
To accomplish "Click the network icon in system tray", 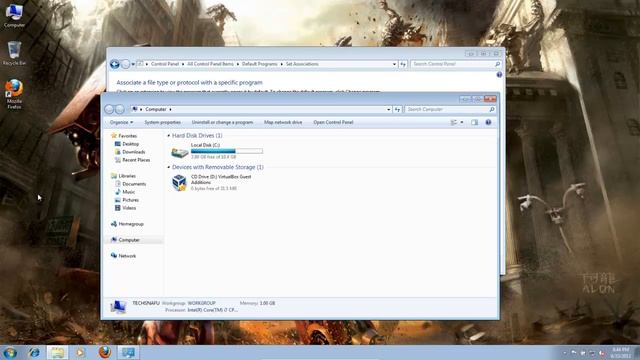I will click(592, 353).
